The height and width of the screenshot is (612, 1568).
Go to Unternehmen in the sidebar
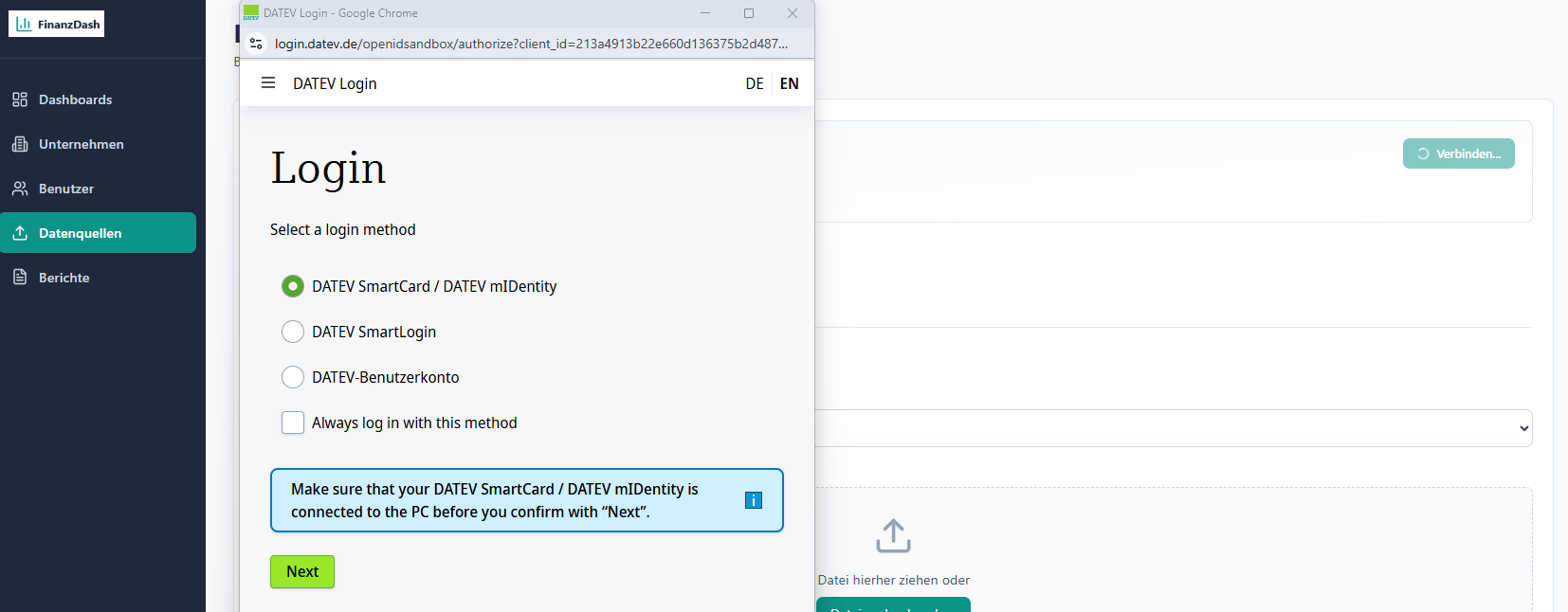pos(99,144)
